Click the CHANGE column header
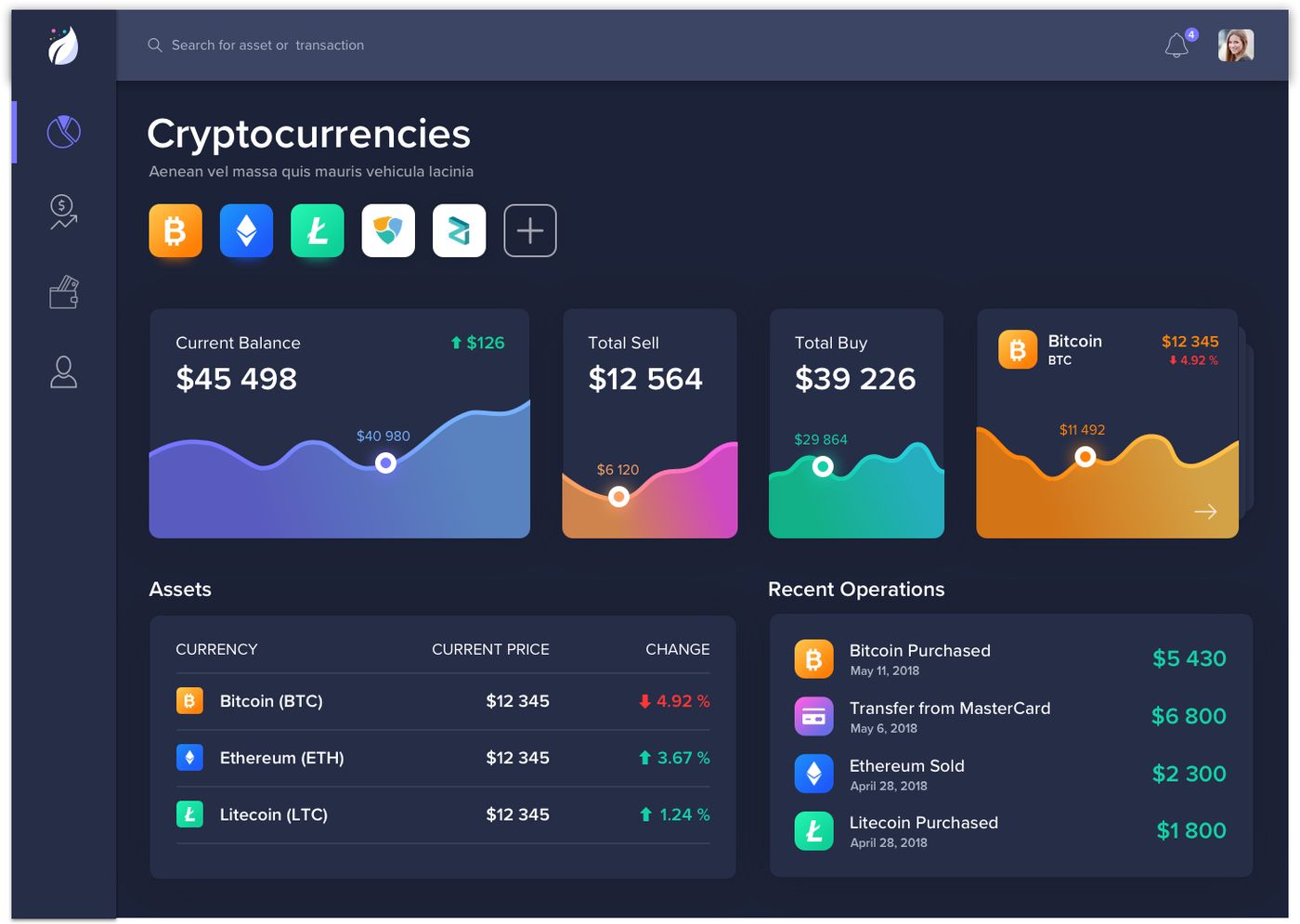This screenshot has height=924, width=1300. click(x=678, y=649)
